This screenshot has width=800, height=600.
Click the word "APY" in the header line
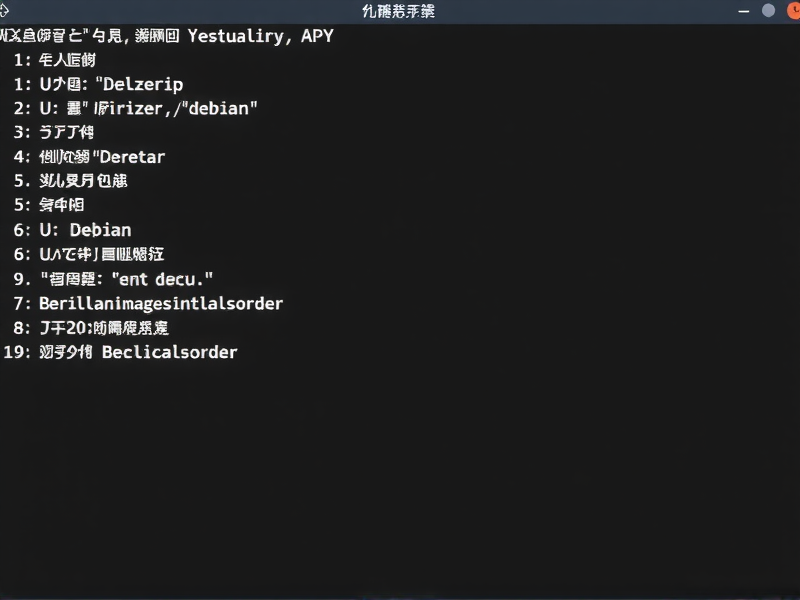click(x=316, y=36)
